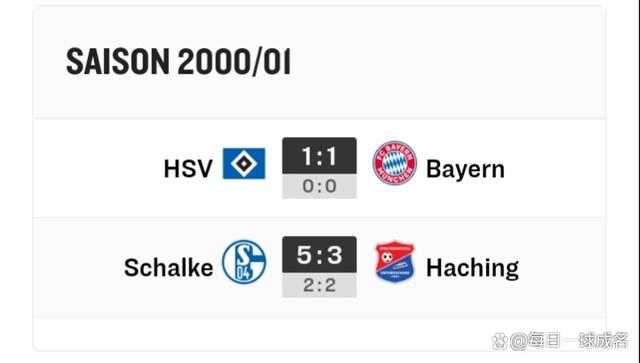Open the HSV versus Bayern match row
The image size is (640, 363).
coord(319,168)
